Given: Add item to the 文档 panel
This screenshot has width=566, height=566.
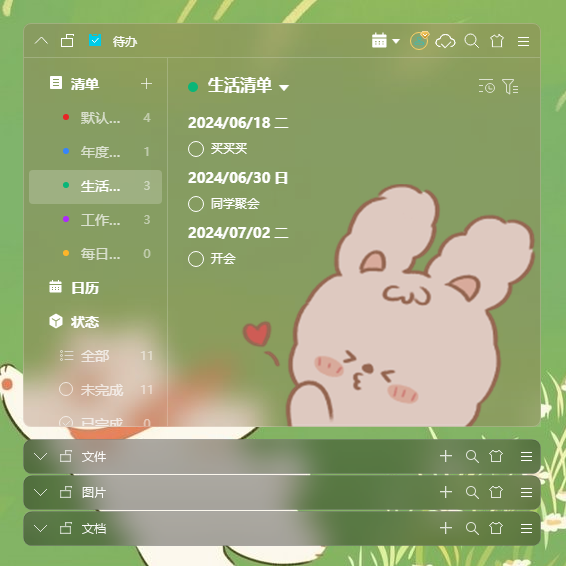Looking at the screenshot, I should (446, 528).
